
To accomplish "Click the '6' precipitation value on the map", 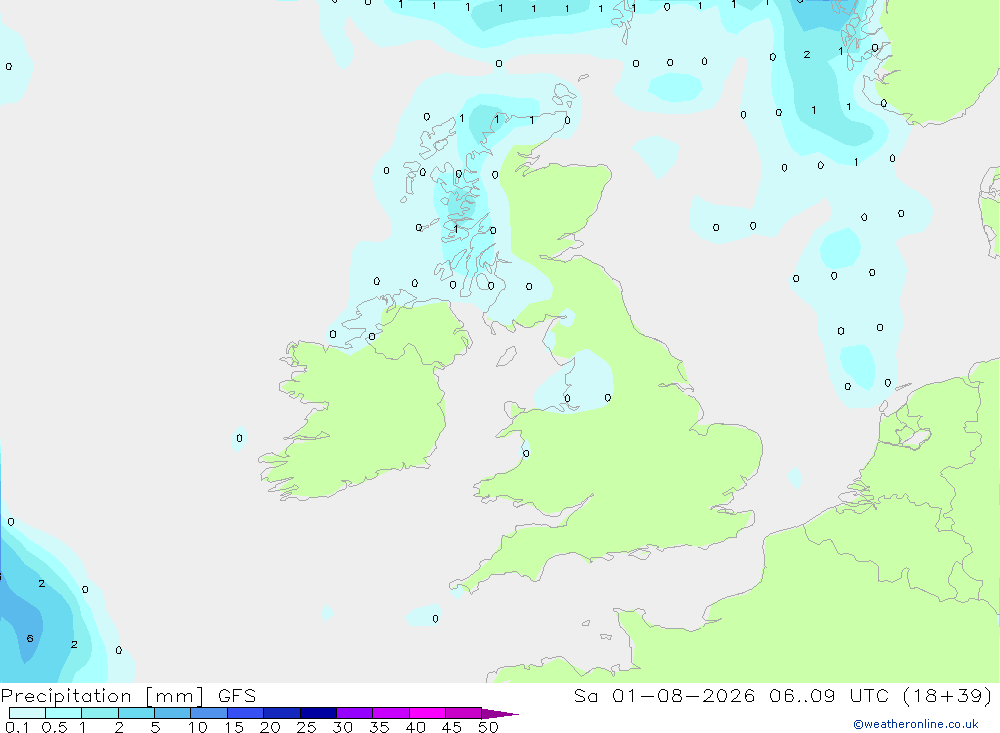I will click(x=30, y=639).
